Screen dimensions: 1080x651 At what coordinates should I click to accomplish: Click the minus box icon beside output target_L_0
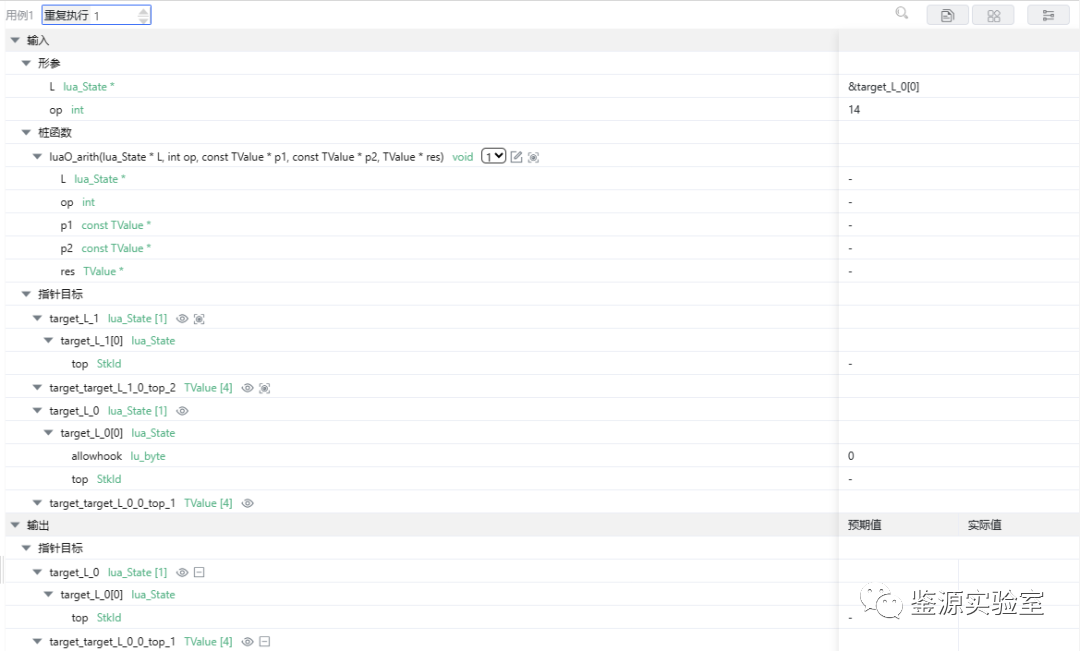199,572
